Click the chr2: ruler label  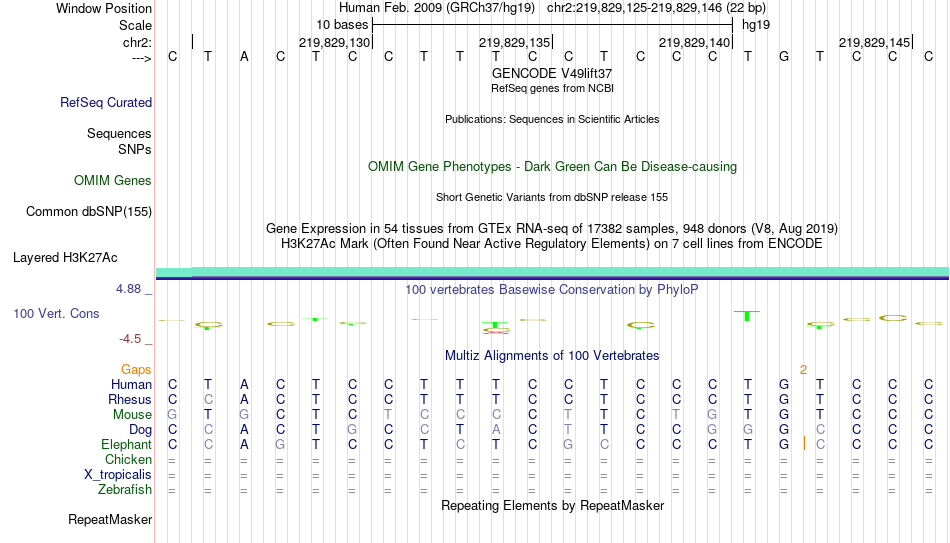[x=137, y=42]
